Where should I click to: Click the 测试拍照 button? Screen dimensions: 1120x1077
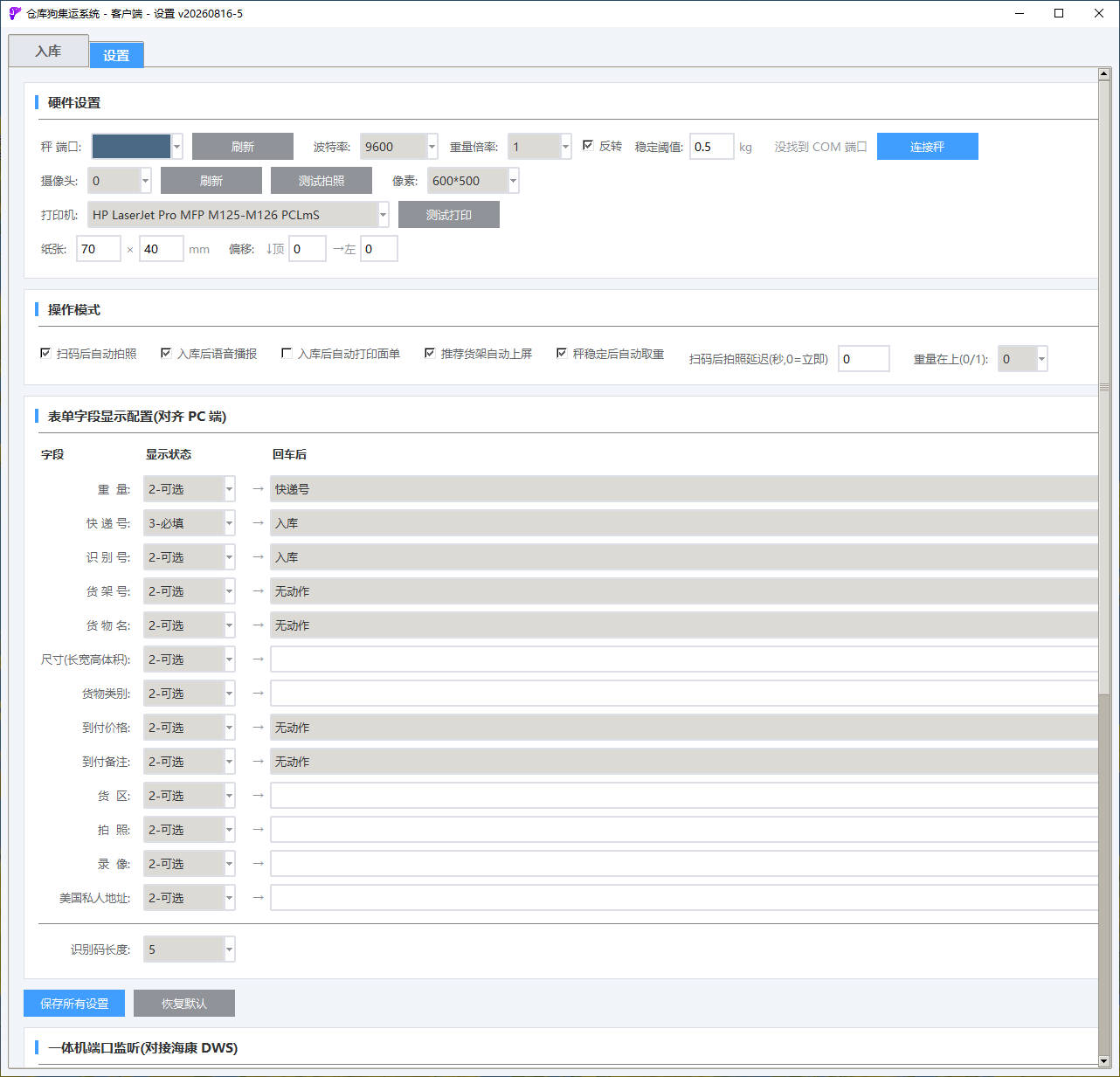click(x=321, y=181)
